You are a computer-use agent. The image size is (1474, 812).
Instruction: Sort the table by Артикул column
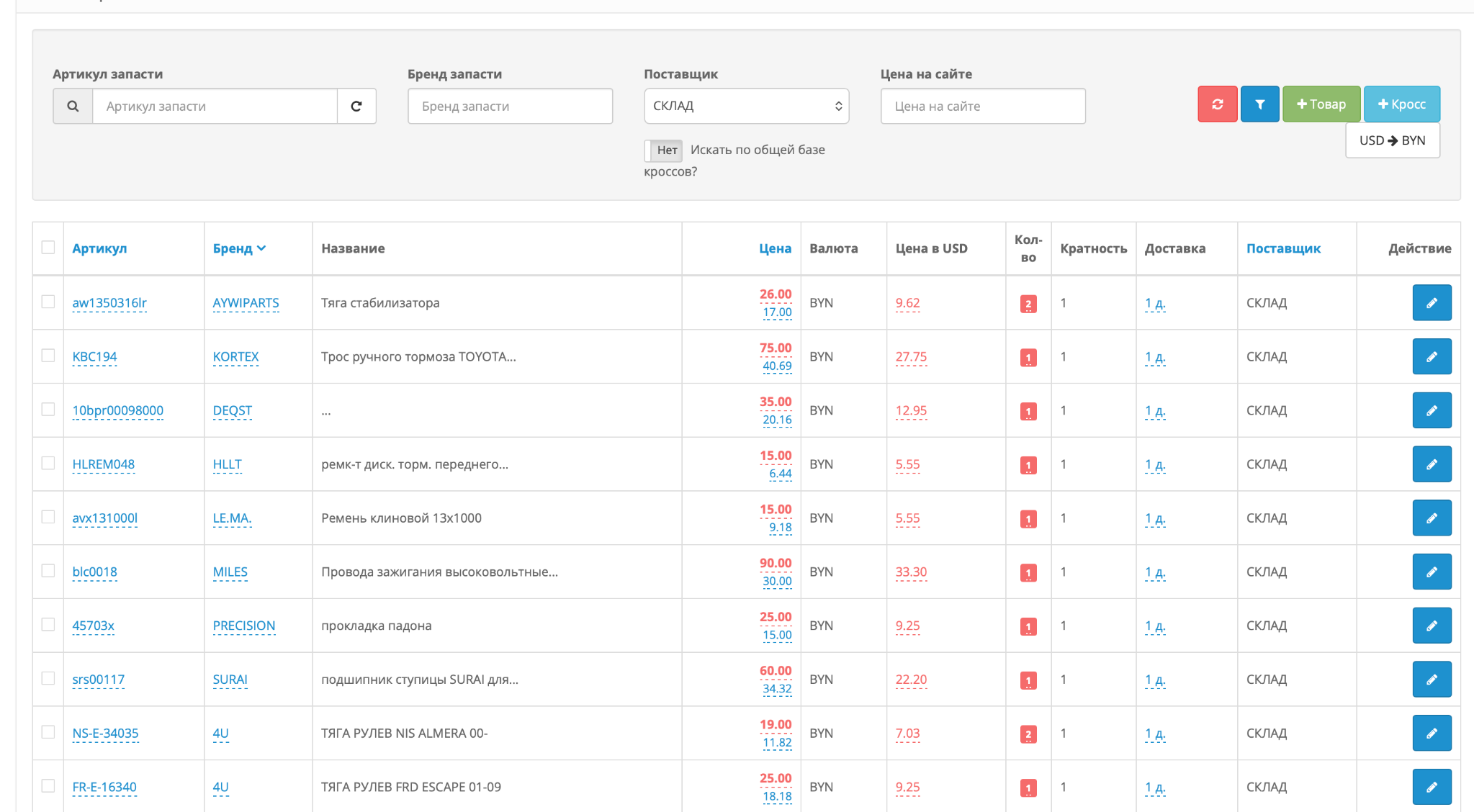(x=99, y=248)
